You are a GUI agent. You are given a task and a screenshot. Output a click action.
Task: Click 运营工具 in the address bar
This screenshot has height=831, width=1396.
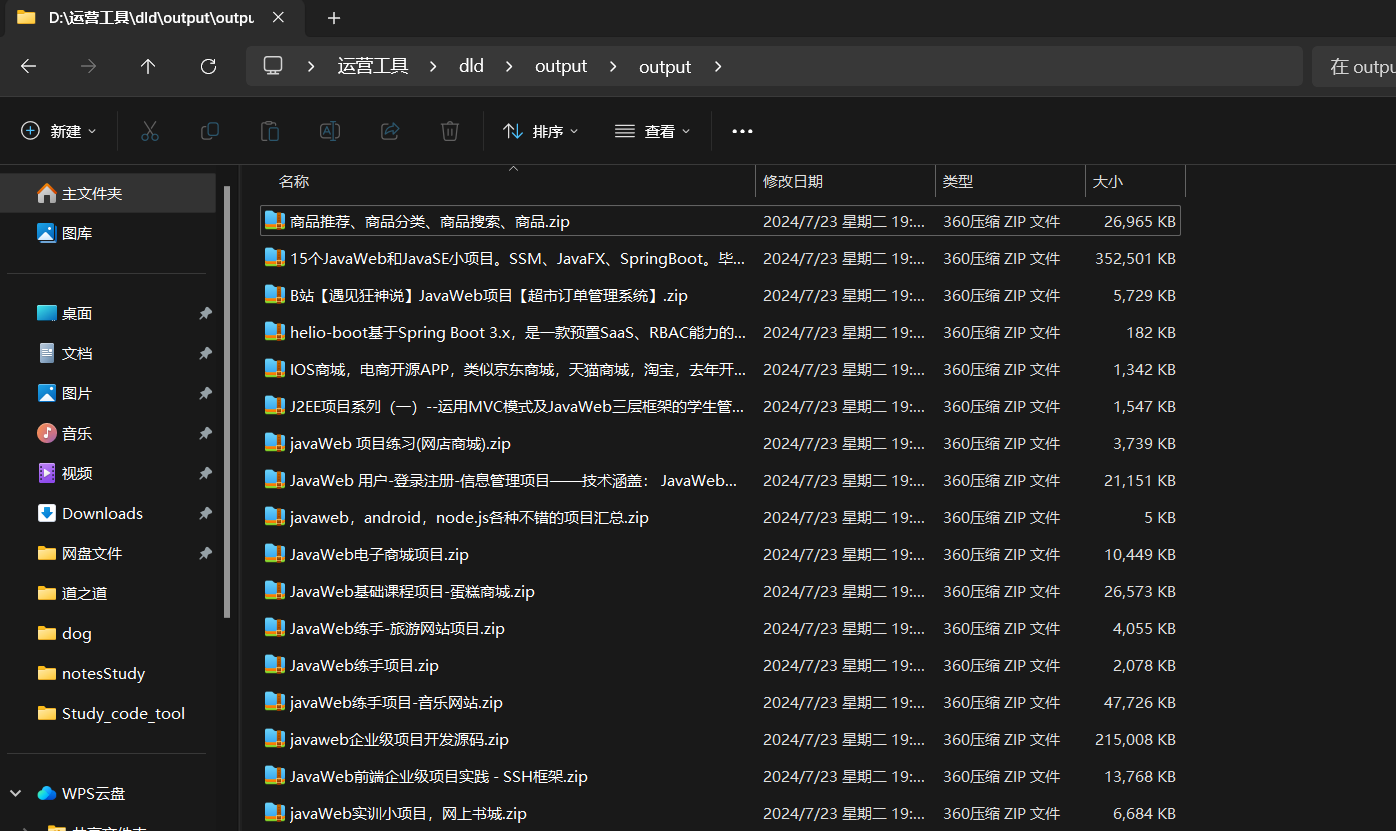tap(373, 66)
